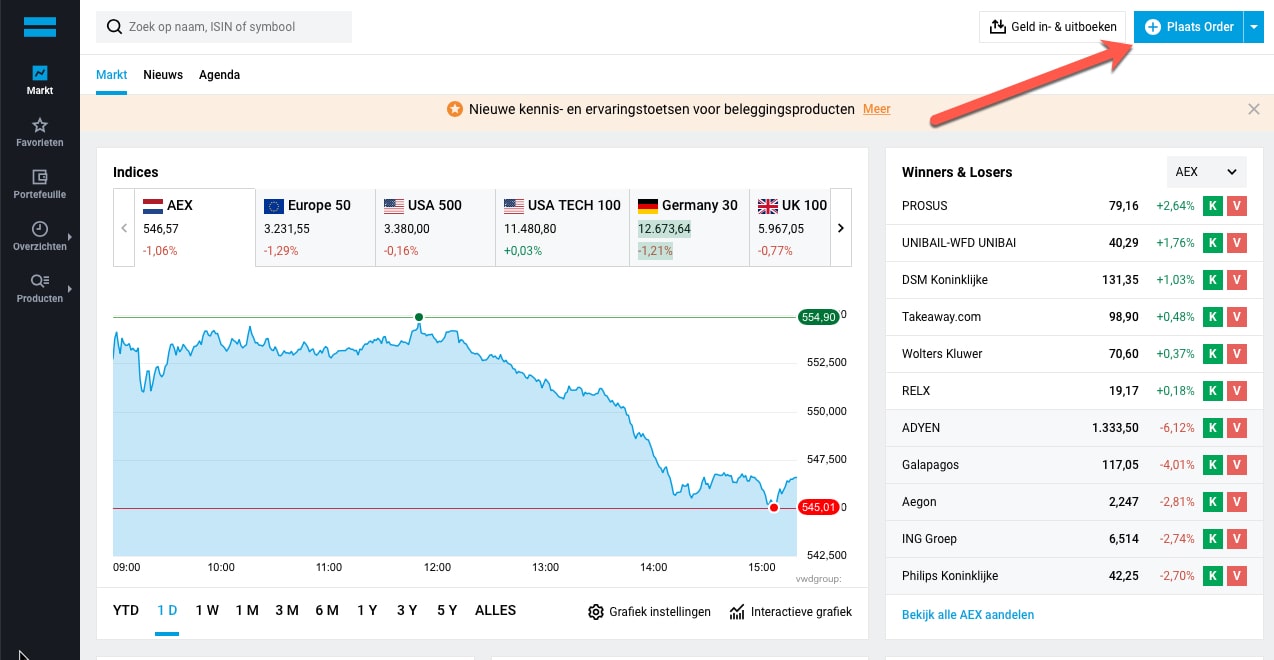Open Favorieten star icon in sidebar
Image resolution: width=1274 pixels, height=660 pixels.
40,126
